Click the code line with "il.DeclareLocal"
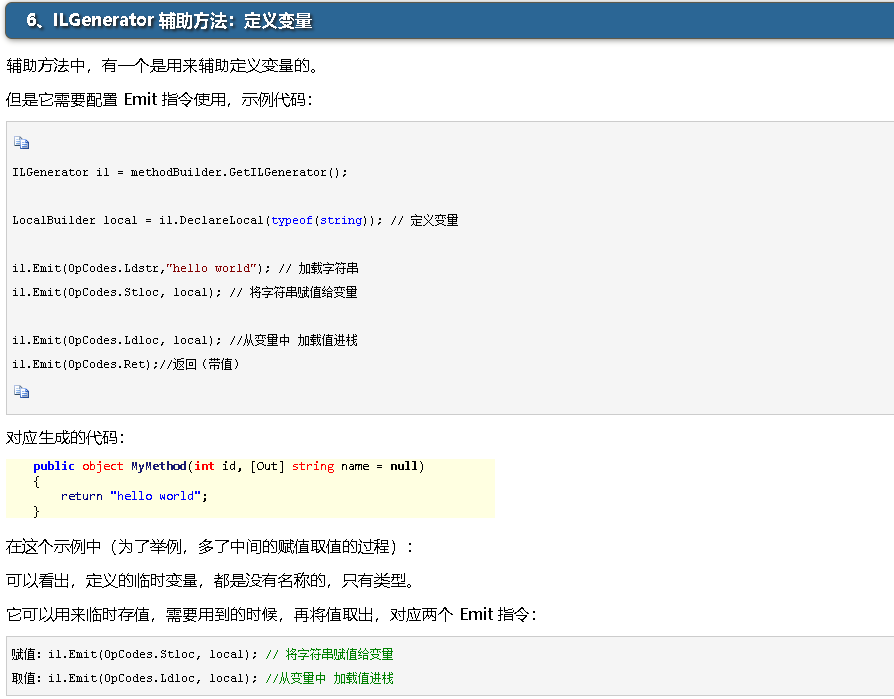 (235, 220)
